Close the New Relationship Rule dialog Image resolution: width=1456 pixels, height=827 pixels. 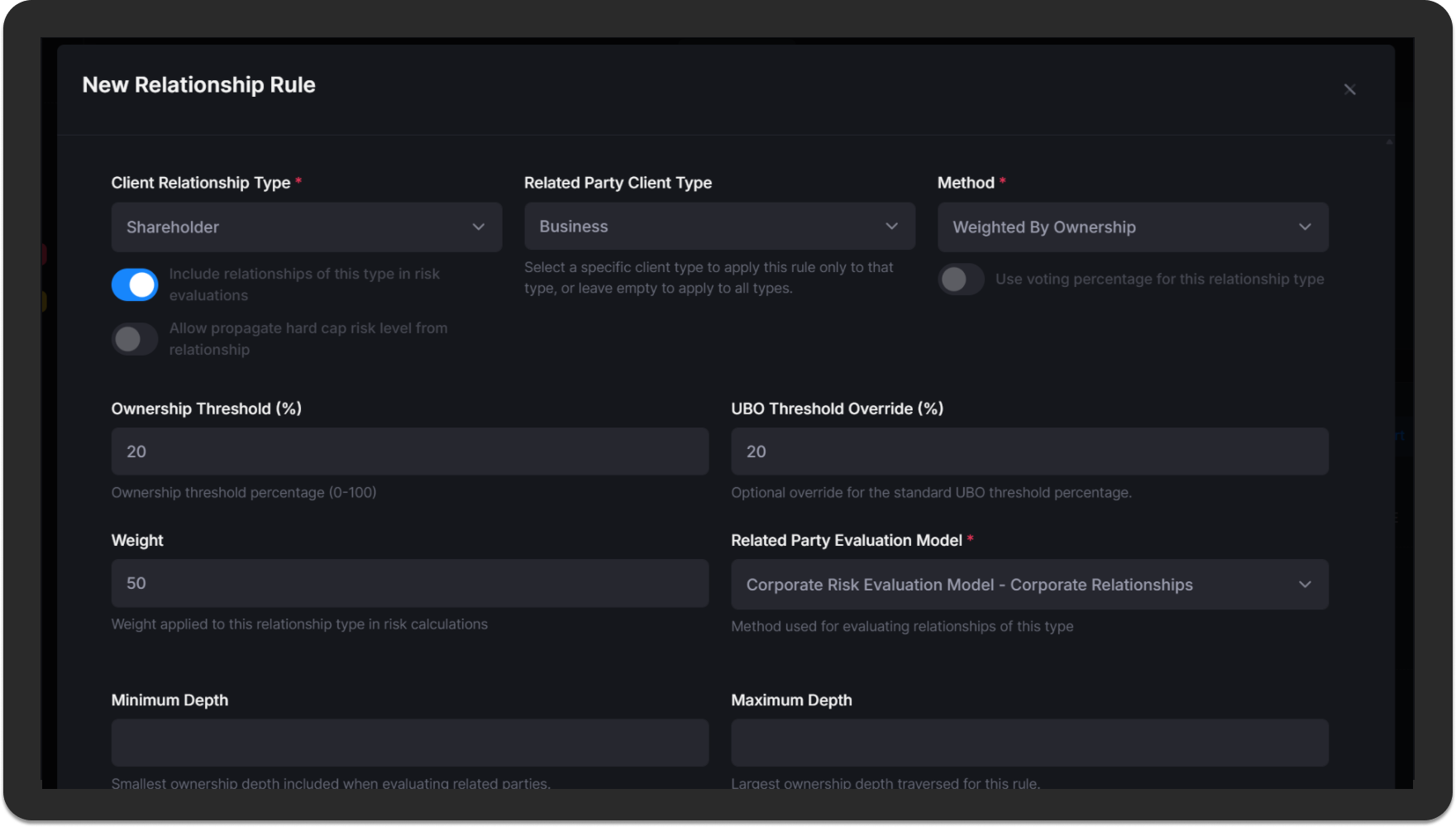[x=1349, y=89]
